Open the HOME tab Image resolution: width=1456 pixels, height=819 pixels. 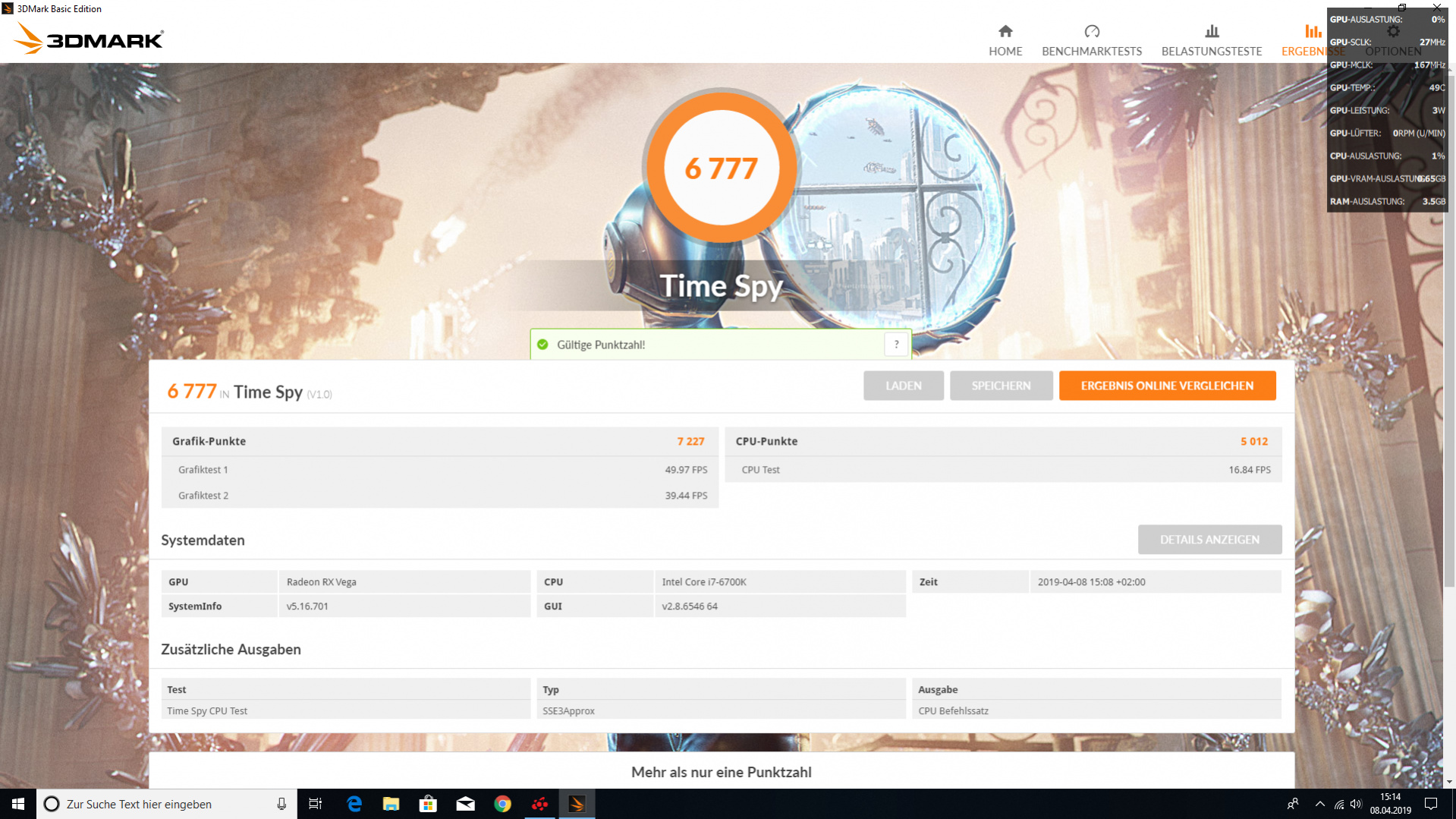[1005, 40]
